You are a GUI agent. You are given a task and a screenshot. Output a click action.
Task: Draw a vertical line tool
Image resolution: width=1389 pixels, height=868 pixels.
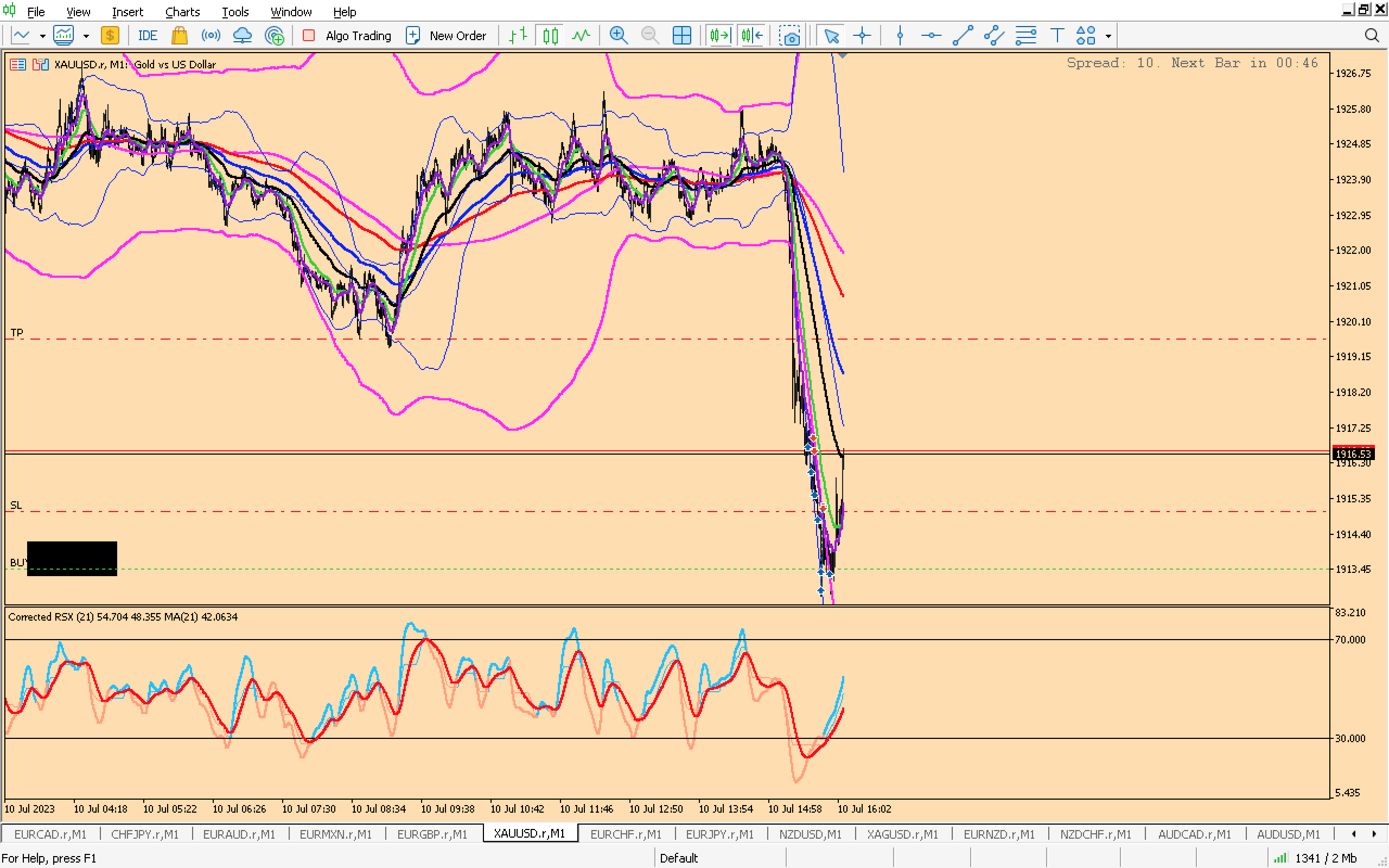(x=900, y=36)
